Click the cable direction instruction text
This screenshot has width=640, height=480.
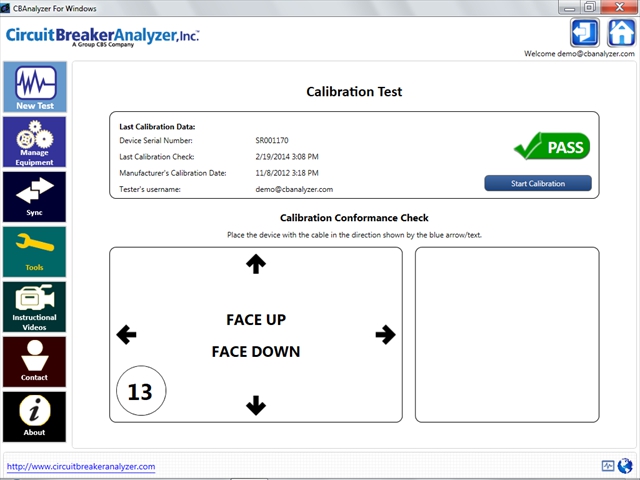tap(354, 235)
